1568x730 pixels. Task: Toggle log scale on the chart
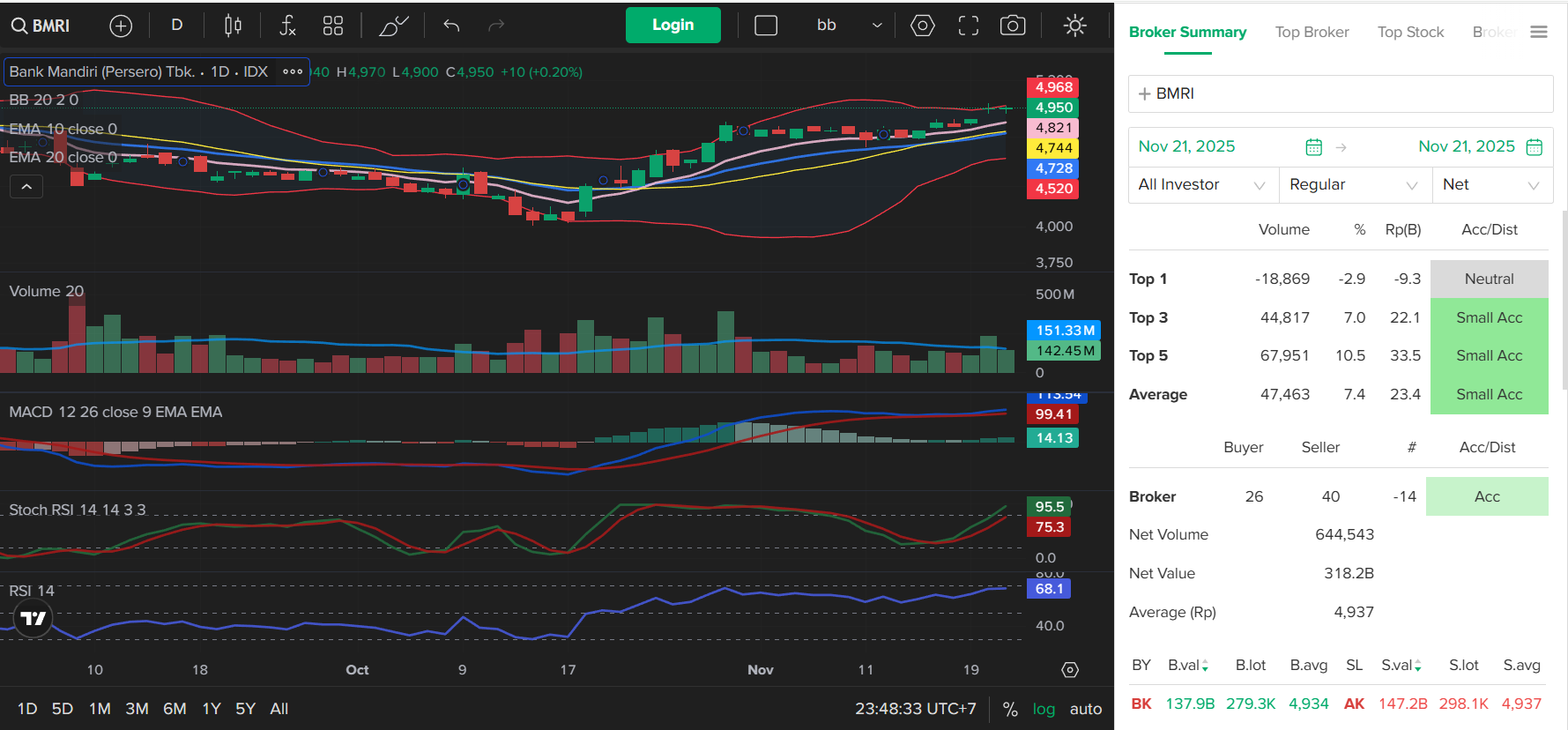click(1044, 709)
